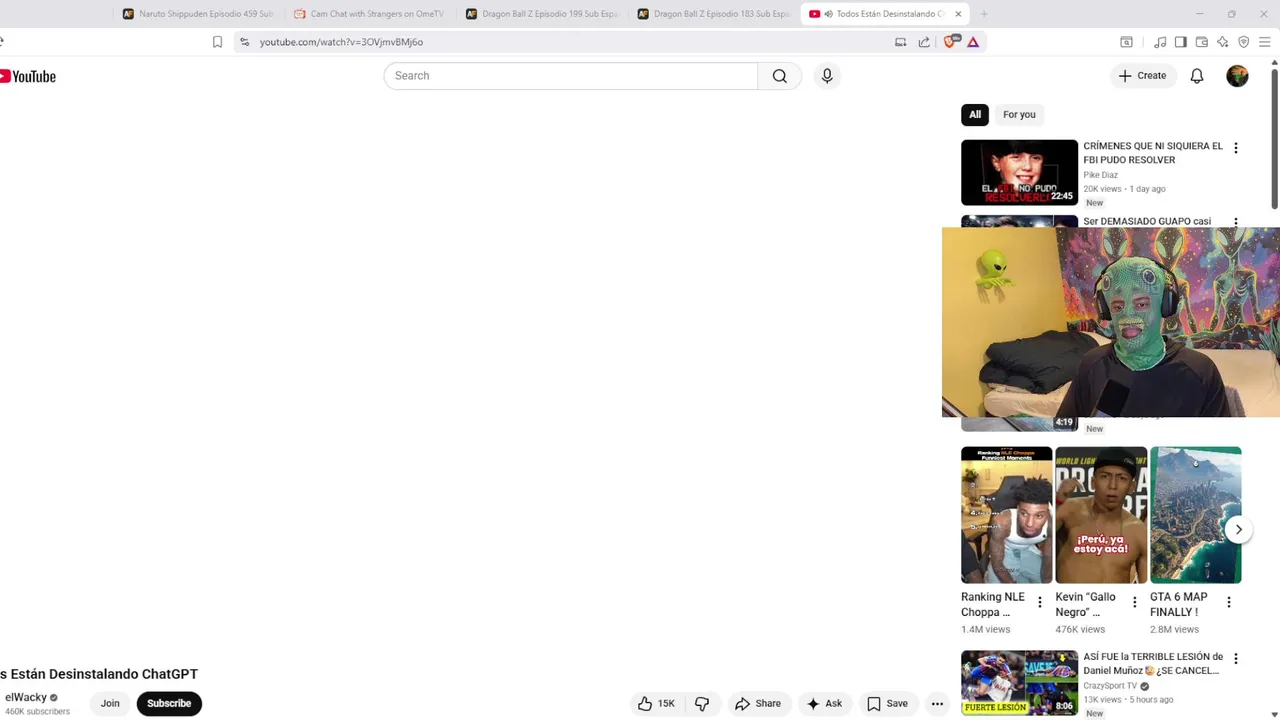Click the Ask button
This screenshot has width=1280, height=720.
tap(824, 704)
